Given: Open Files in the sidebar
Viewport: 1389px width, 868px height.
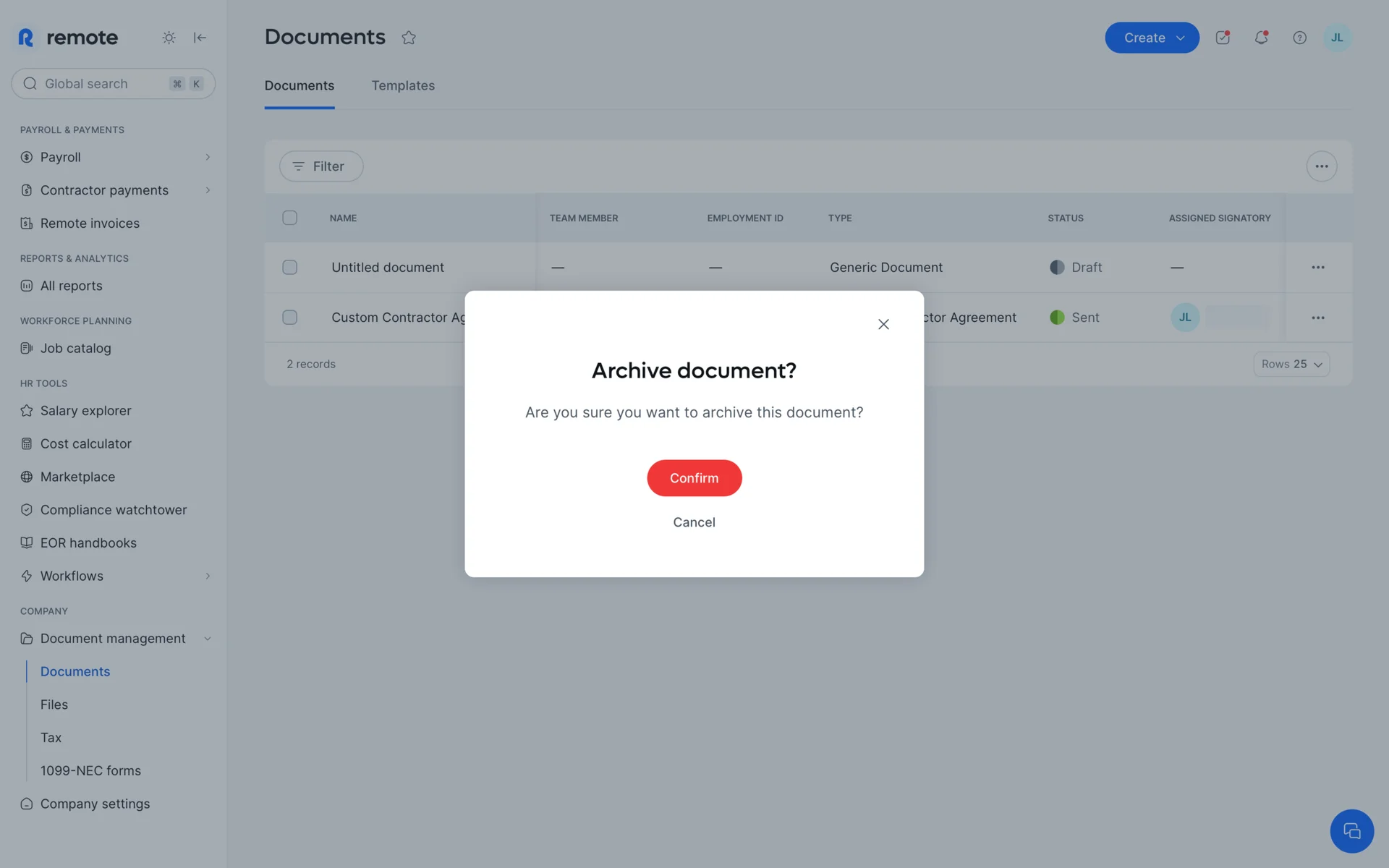Looking at the screenshot, I should [54, 705].
